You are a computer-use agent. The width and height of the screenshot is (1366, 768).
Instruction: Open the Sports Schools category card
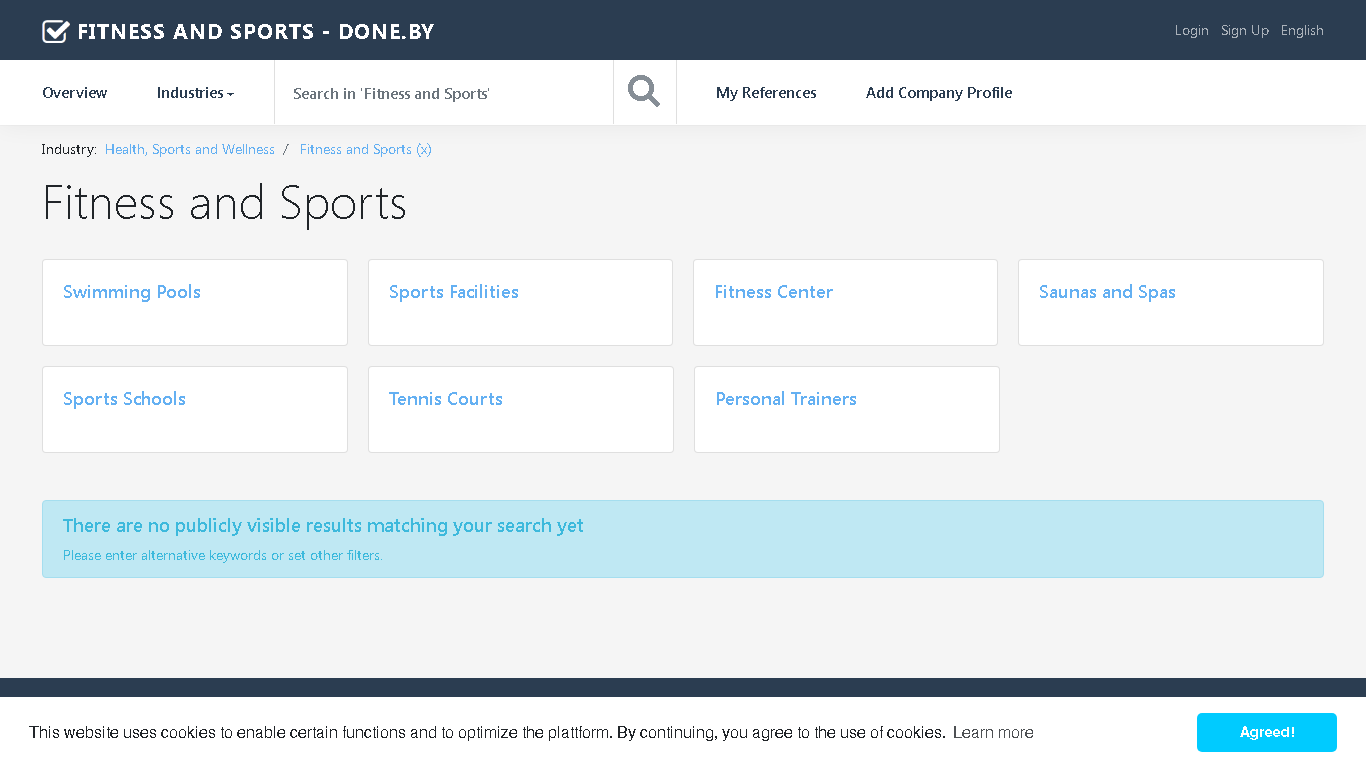pyautogui.click(x=195, y=409)
